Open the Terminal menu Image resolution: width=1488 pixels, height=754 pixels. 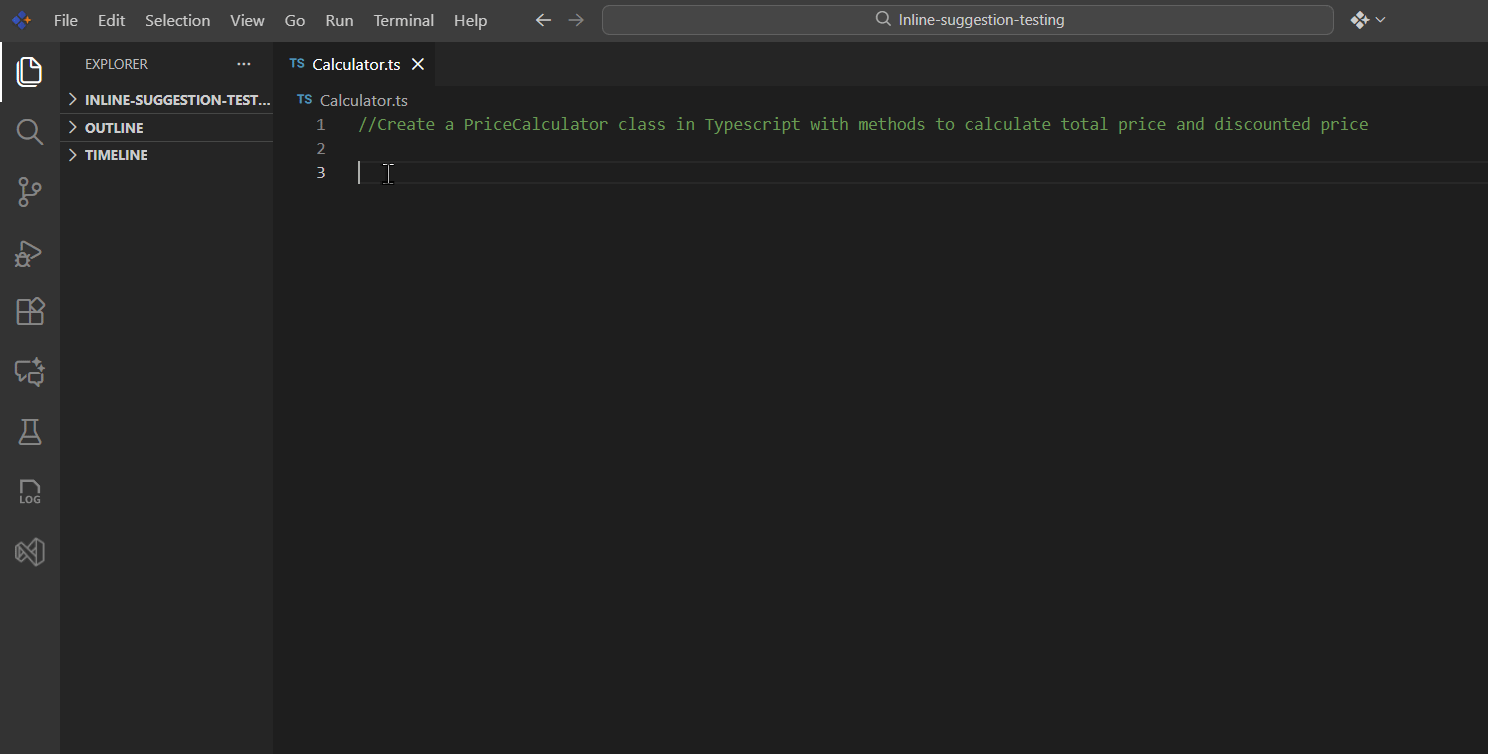pos(403,20)
